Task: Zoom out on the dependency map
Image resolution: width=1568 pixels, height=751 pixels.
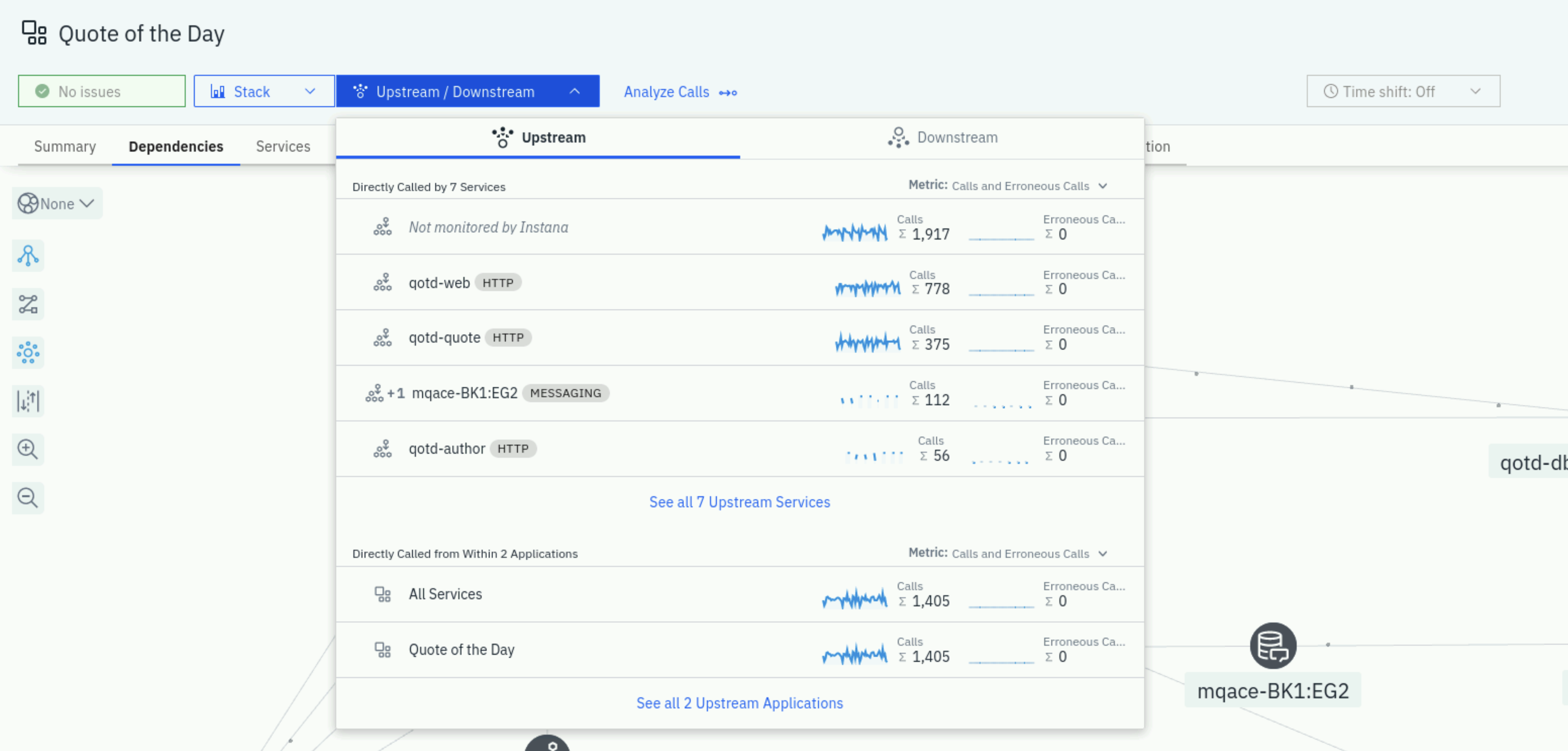Action: click(28, 498)
